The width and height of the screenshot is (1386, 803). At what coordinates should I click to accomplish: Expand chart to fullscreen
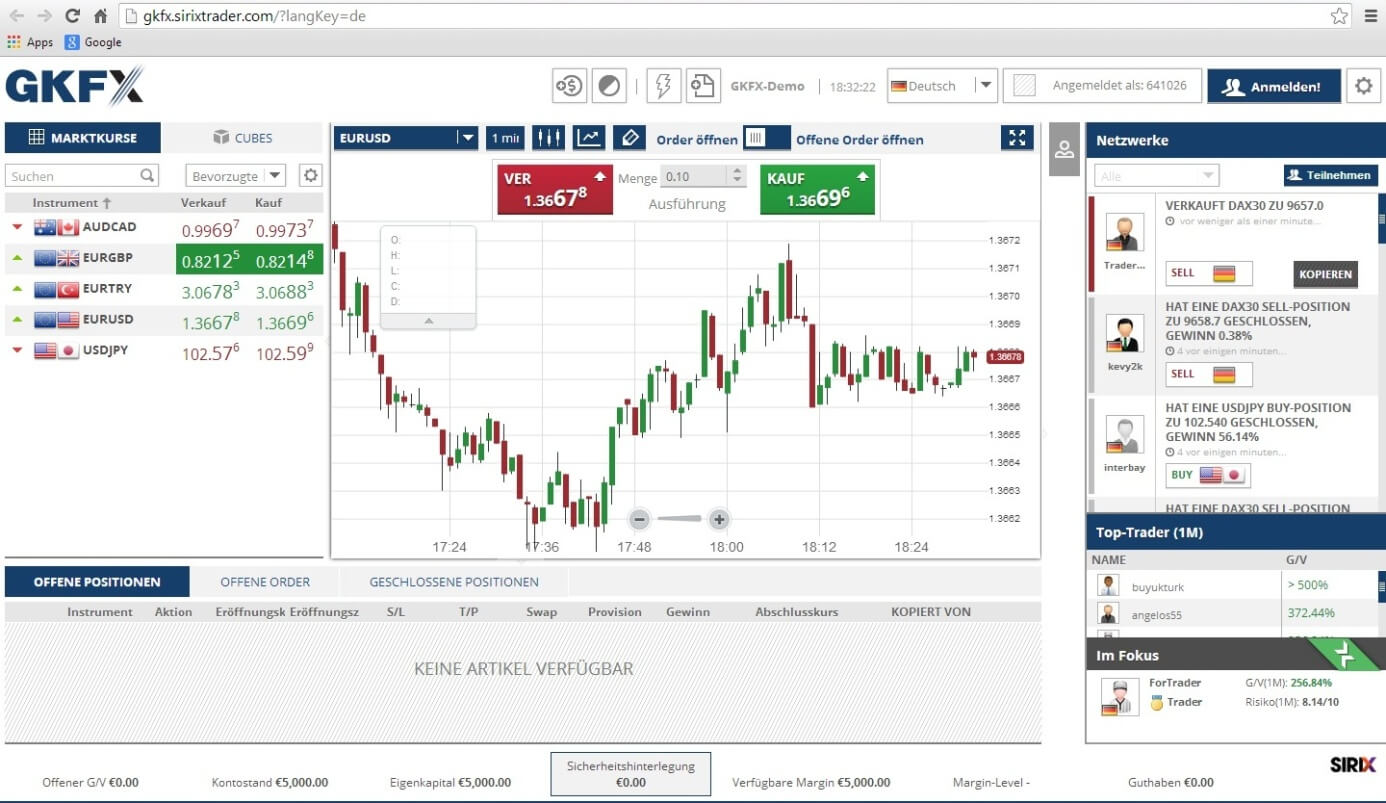click(1017, 138)
